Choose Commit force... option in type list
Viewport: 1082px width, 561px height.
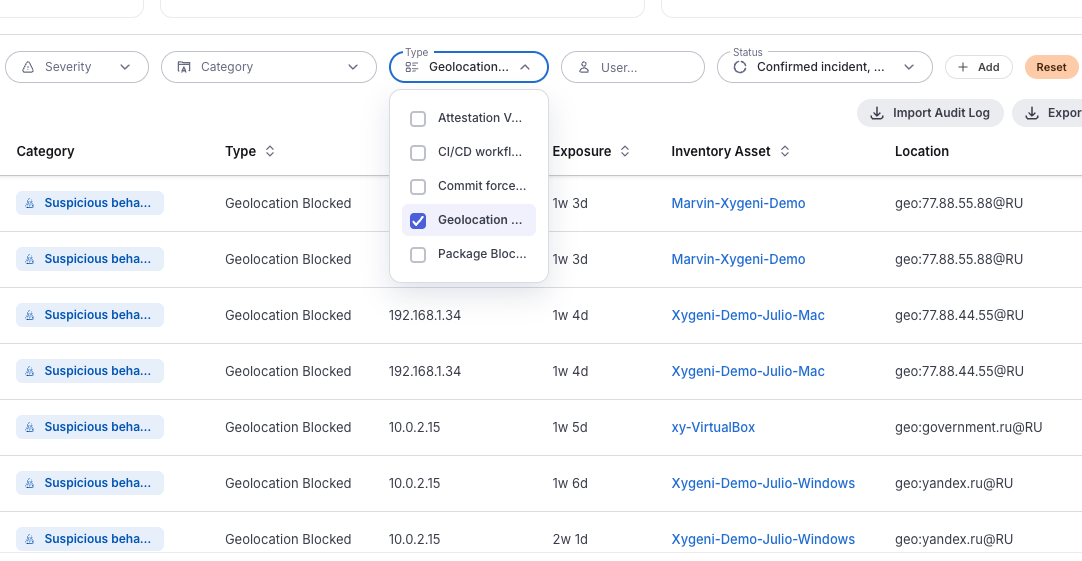click(469, 186)
